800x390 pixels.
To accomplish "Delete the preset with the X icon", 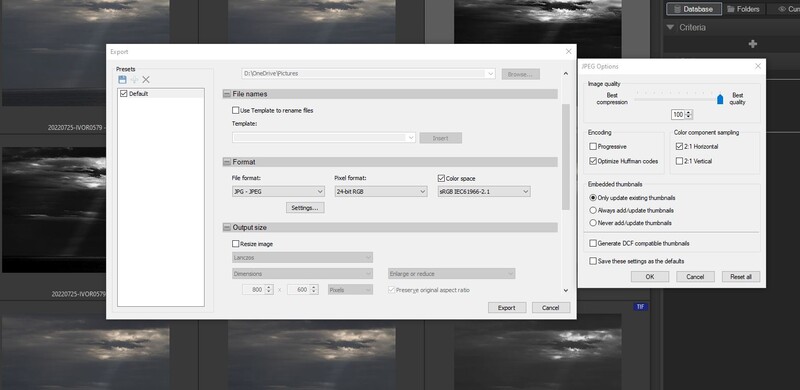I will pos(146,80).
